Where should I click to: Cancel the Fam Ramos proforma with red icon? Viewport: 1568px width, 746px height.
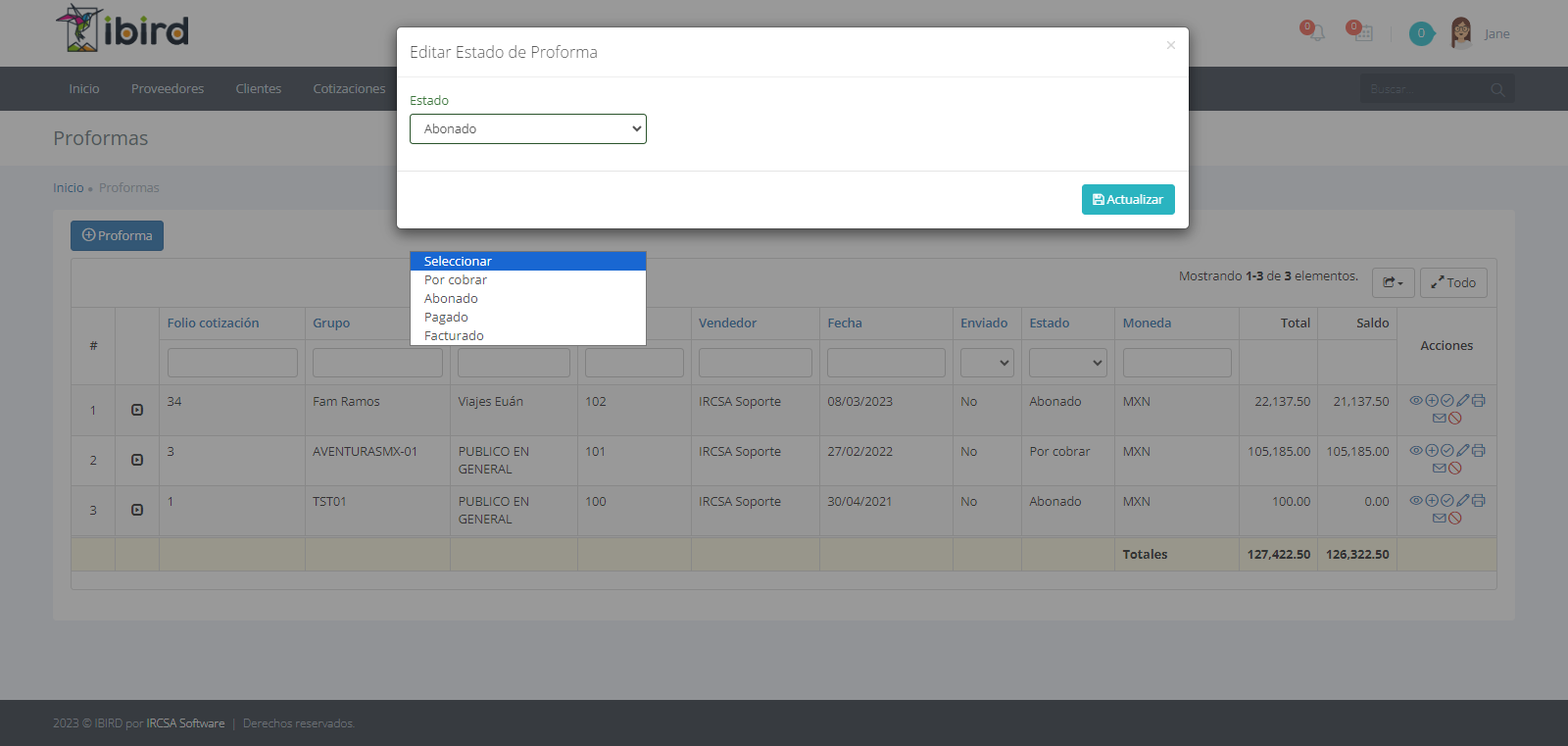1455,418
